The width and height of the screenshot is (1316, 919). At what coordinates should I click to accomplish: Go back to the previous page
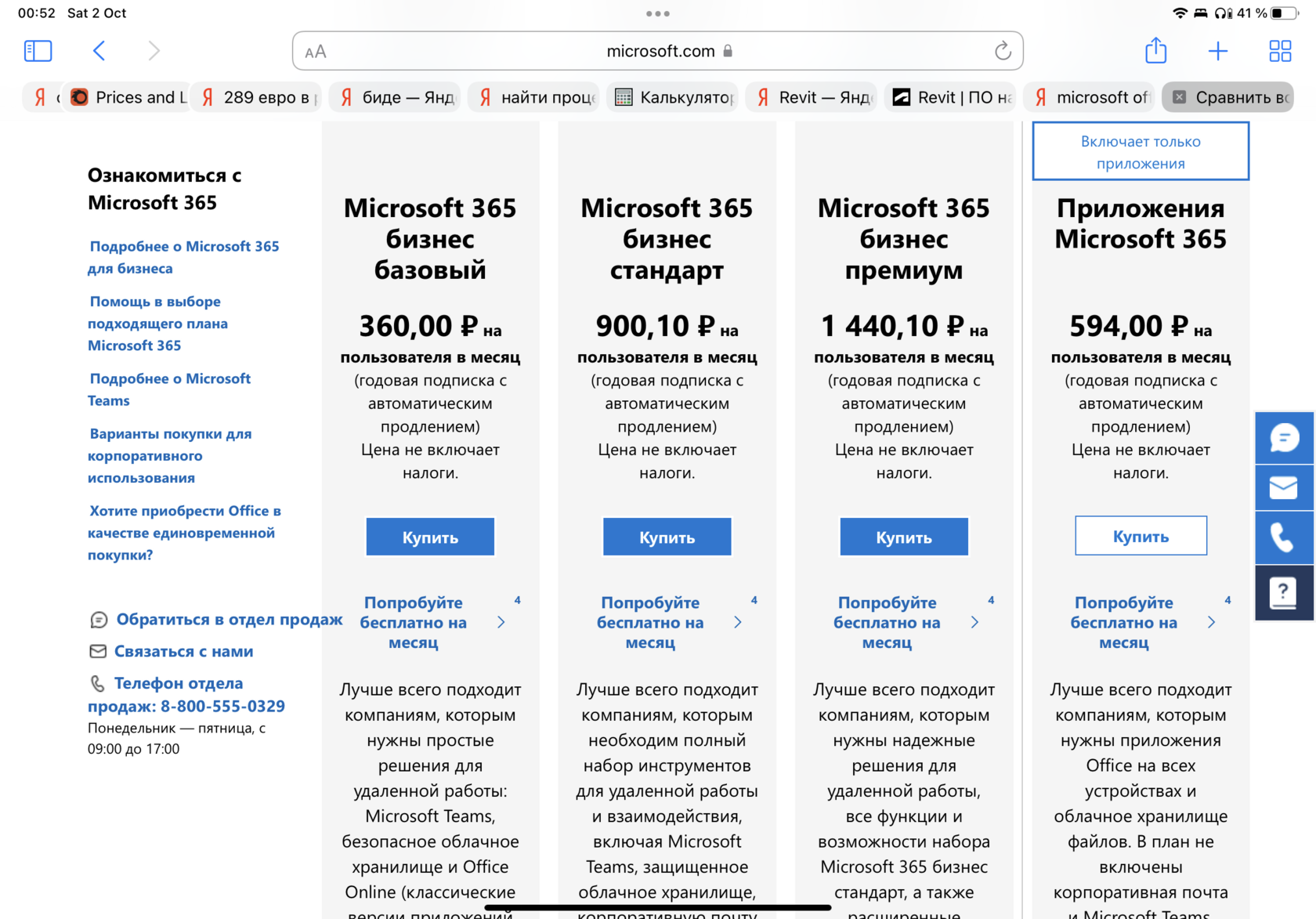click(x=99, y=51)
